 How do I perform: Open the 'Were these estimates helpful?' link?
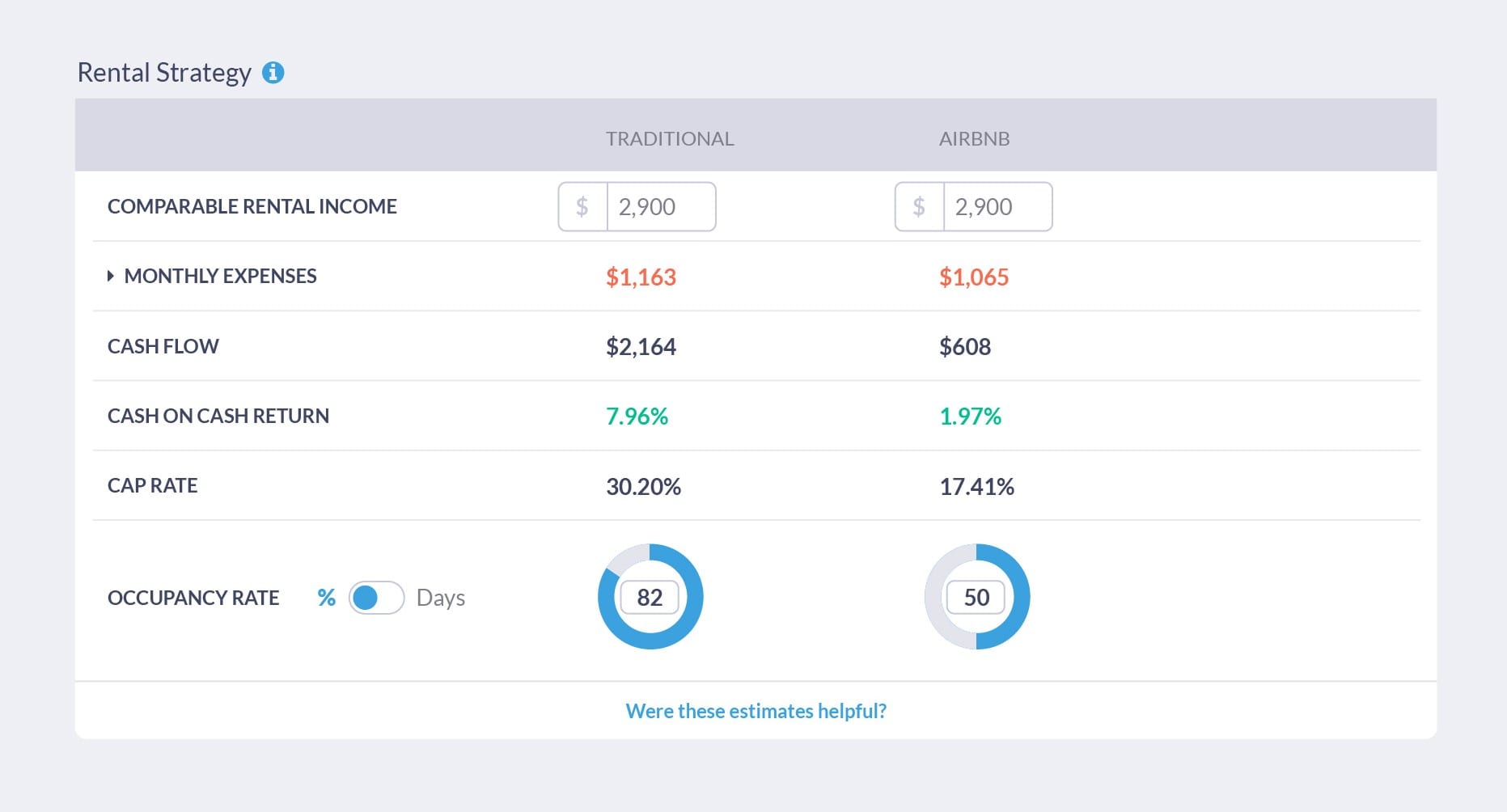[x=756, y=711]
